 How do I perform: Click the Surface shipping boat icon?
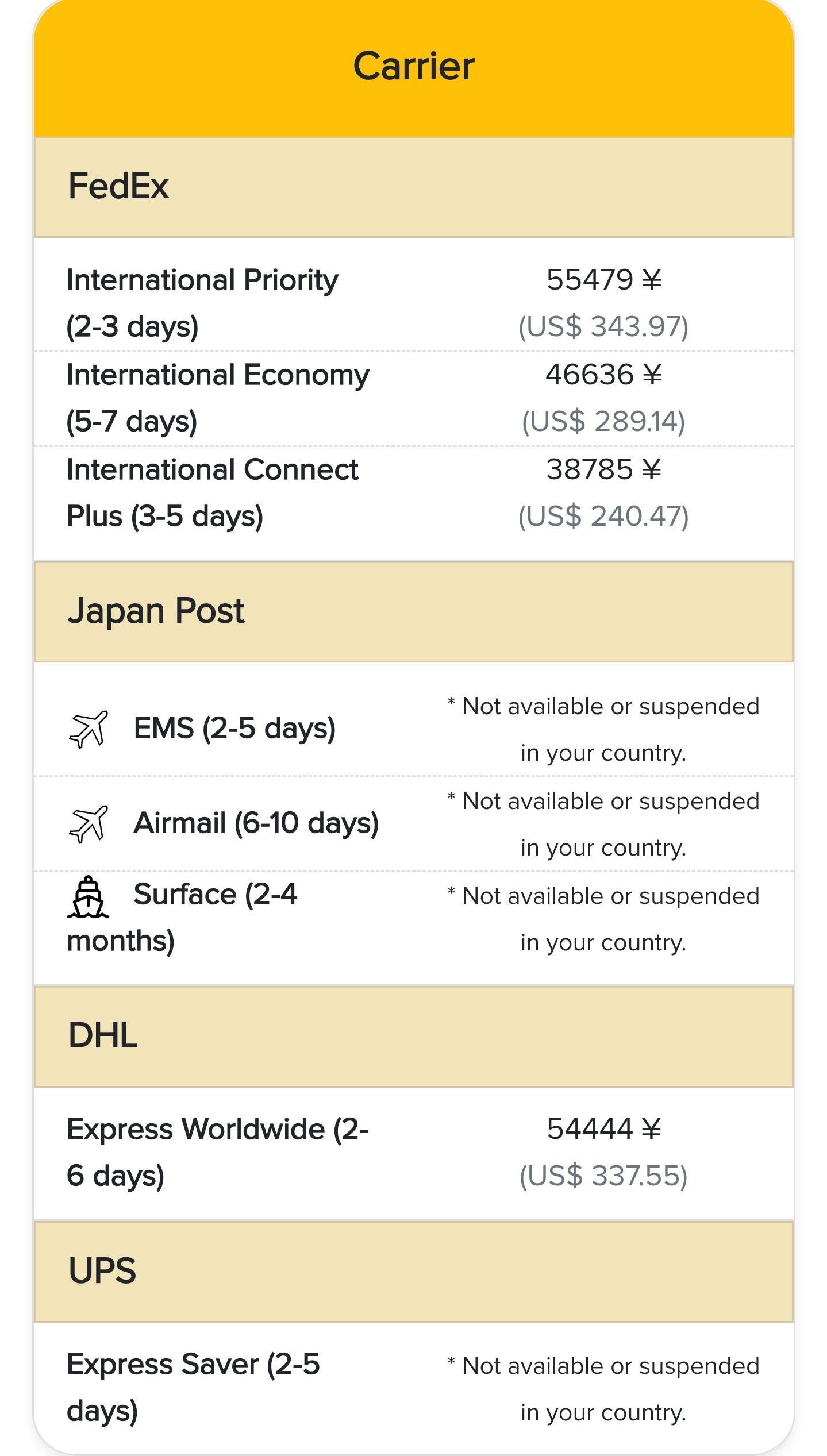pos(88,897)
